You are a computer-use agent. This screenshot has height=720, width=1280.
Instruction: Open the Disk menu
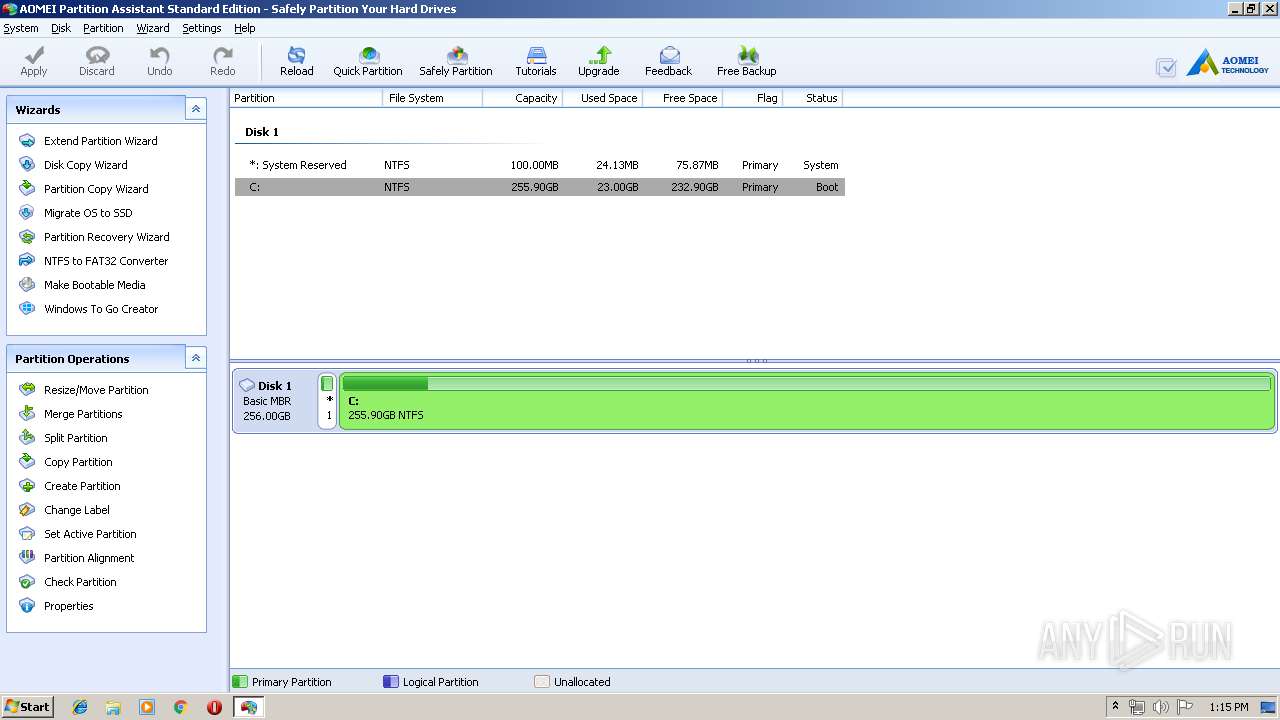[x=61, y=28]
